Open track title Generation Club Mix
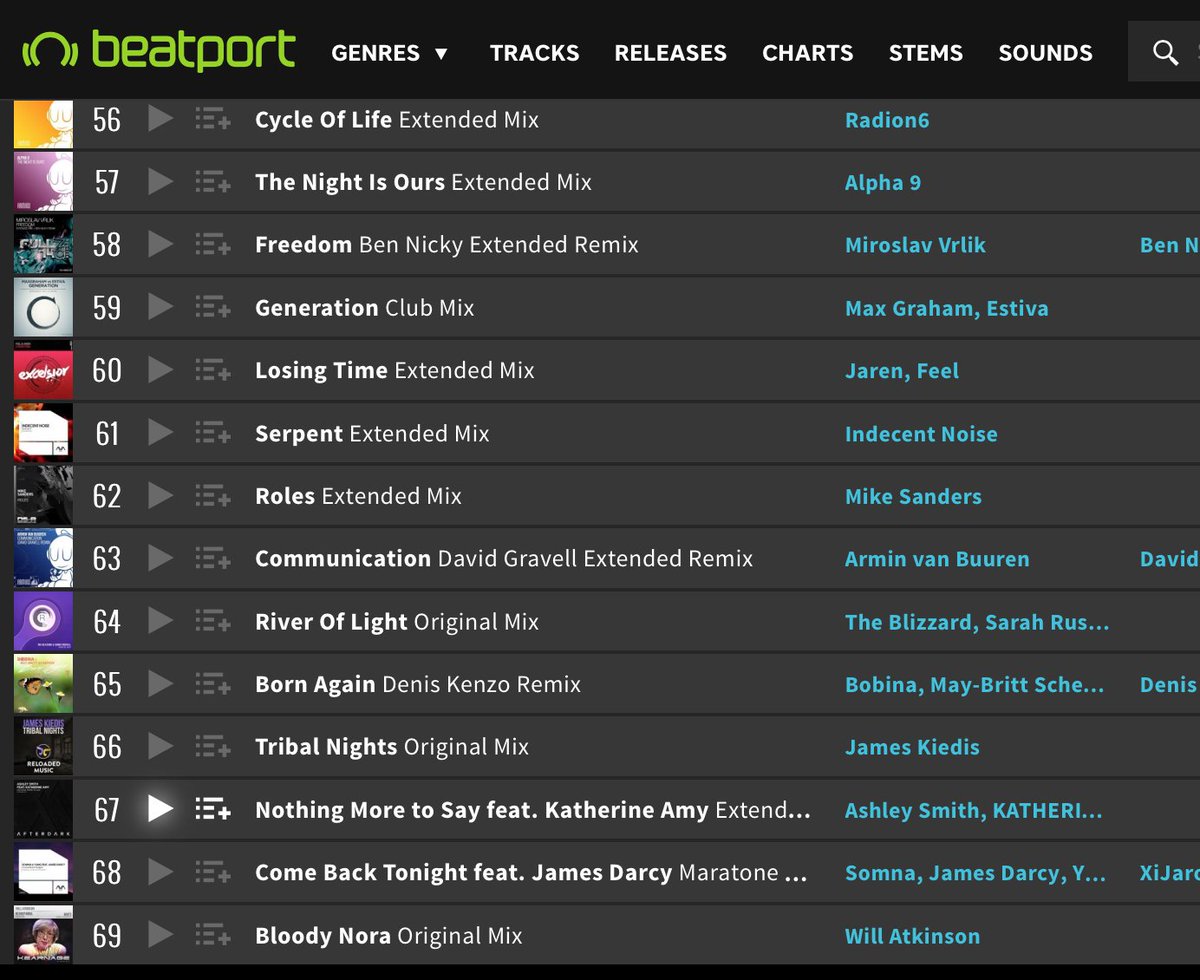The image size is (1200, 980). (x=365, y=308)
